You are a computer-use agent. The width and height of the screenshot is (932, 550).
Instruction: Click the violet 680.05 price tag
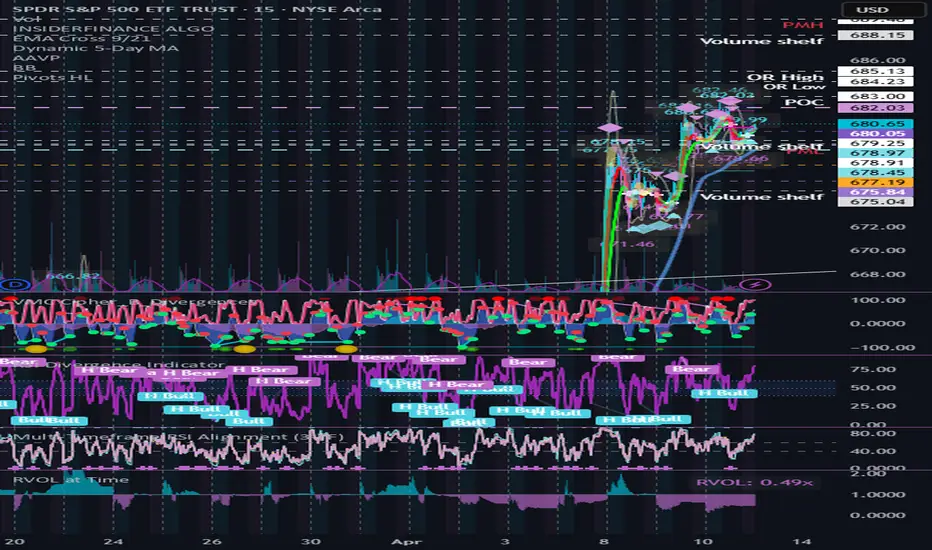[x=876, y=133]
